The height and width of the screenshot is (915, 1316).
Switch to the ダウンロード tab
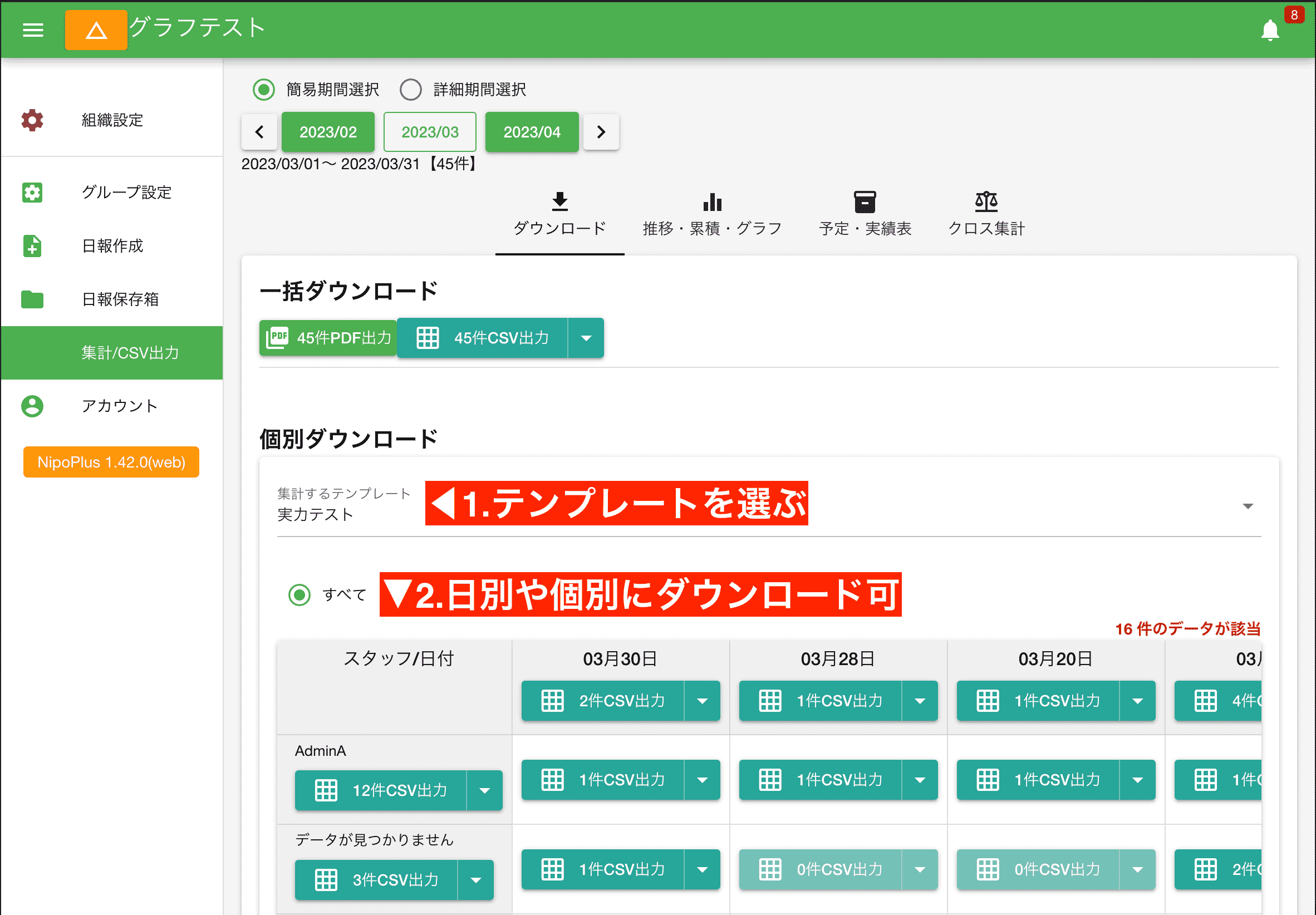coord(559,215)
